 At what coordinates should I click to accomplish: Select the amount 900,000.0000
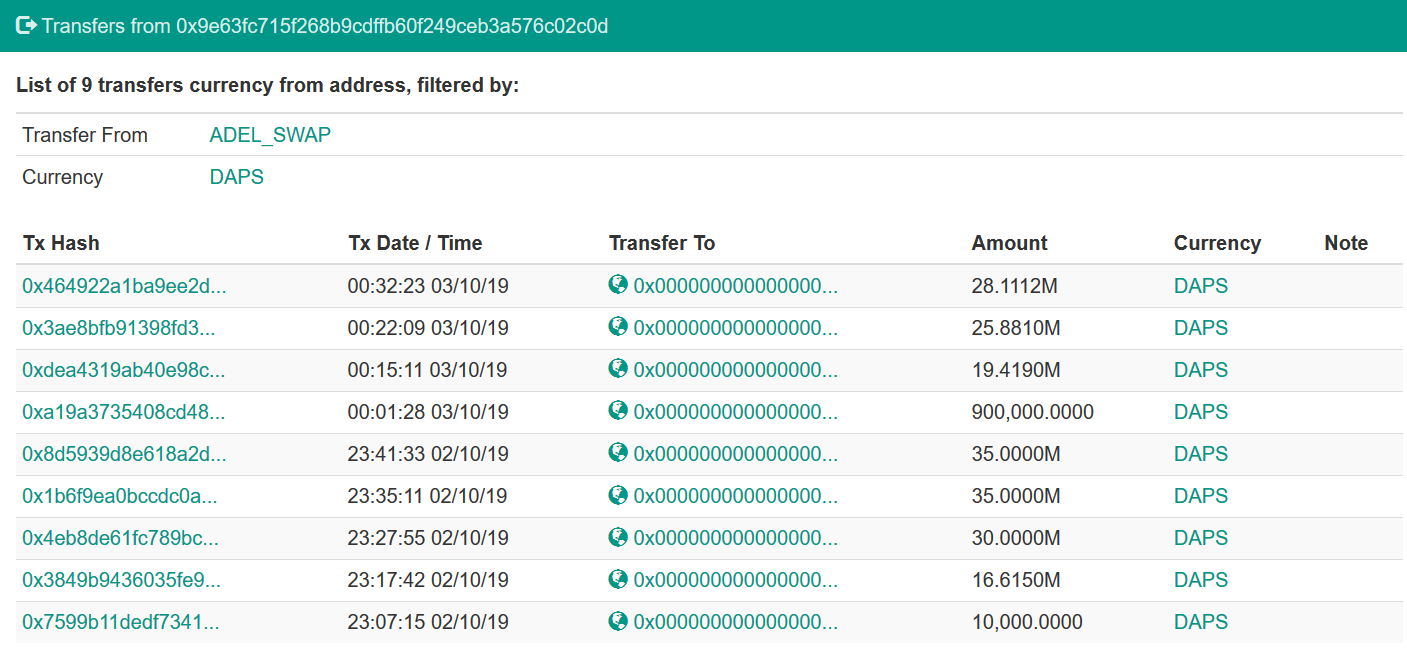(1032, 412)
